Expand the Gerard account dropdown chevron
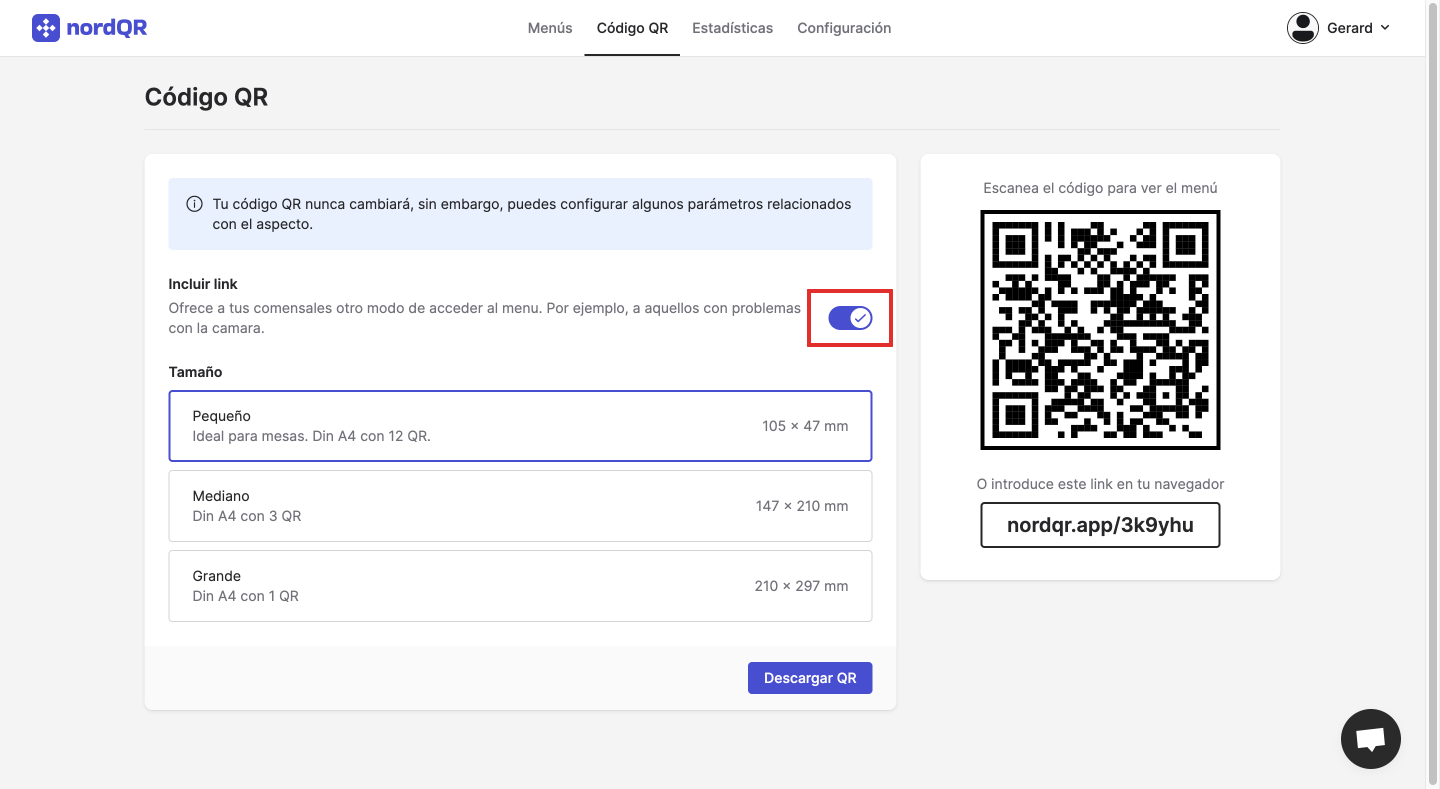 [1385, 28]
